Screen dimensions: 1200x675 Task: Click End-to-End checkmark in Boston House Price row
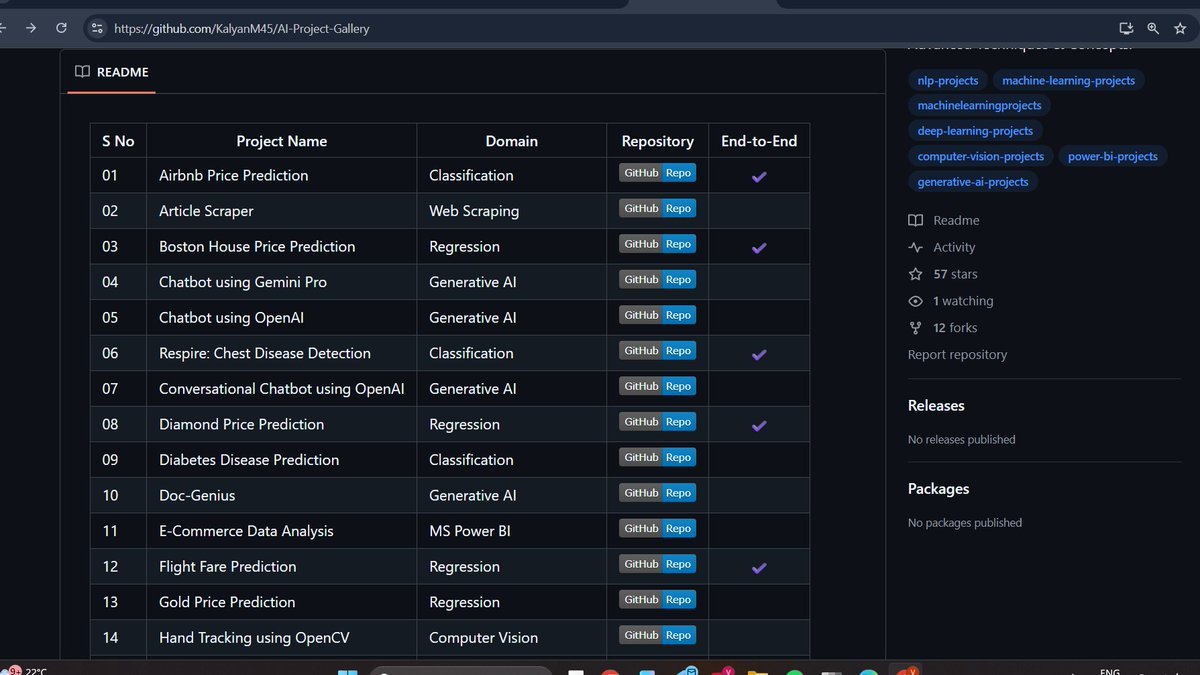[759, 247]
